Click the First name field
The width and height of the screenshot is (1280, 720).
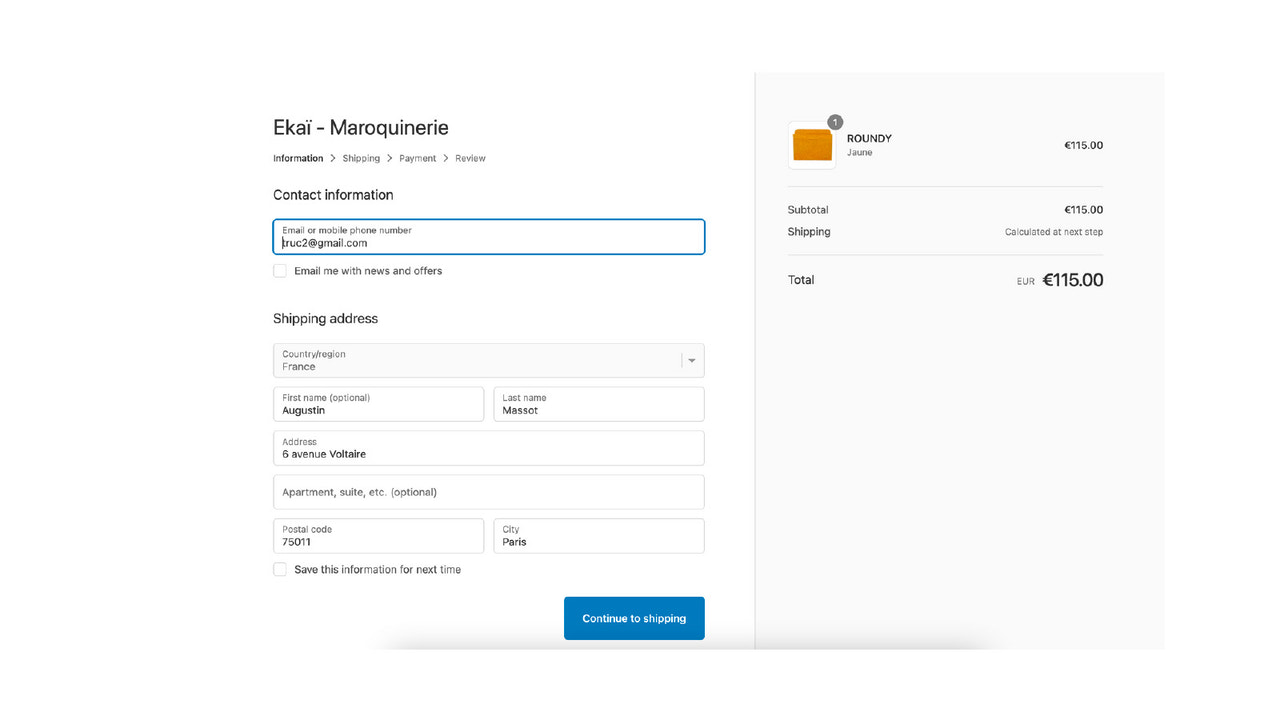pos(378,404)
